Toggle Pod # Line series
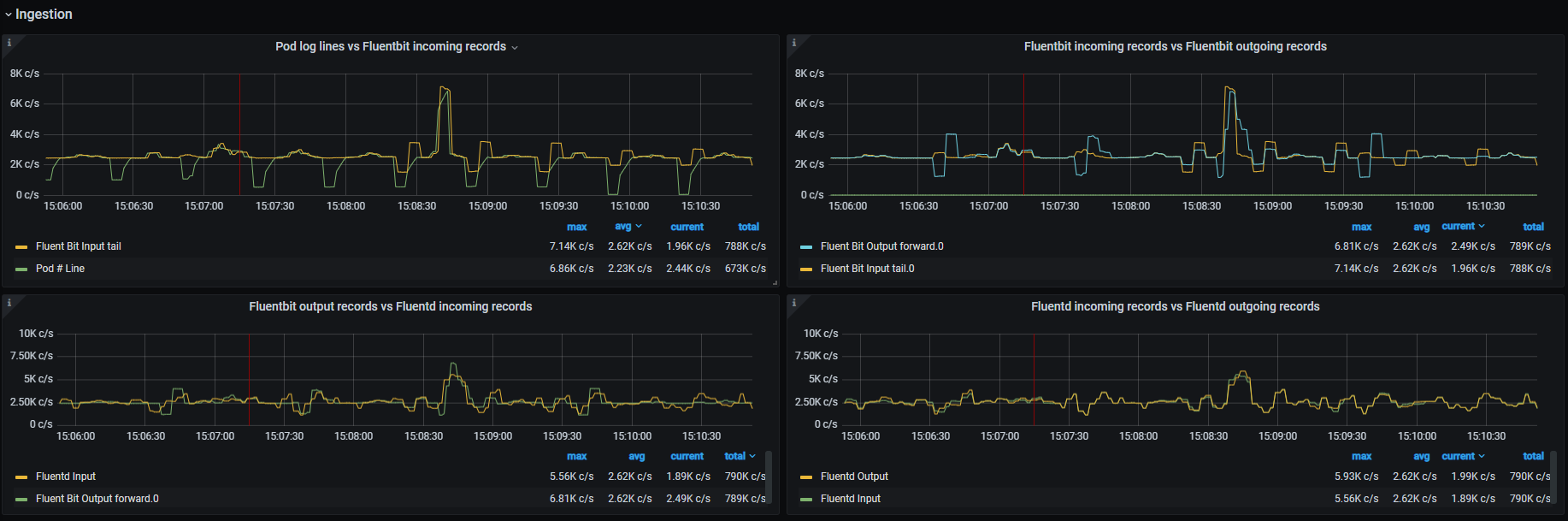The image size is (1568, 521). coord(60,269)
